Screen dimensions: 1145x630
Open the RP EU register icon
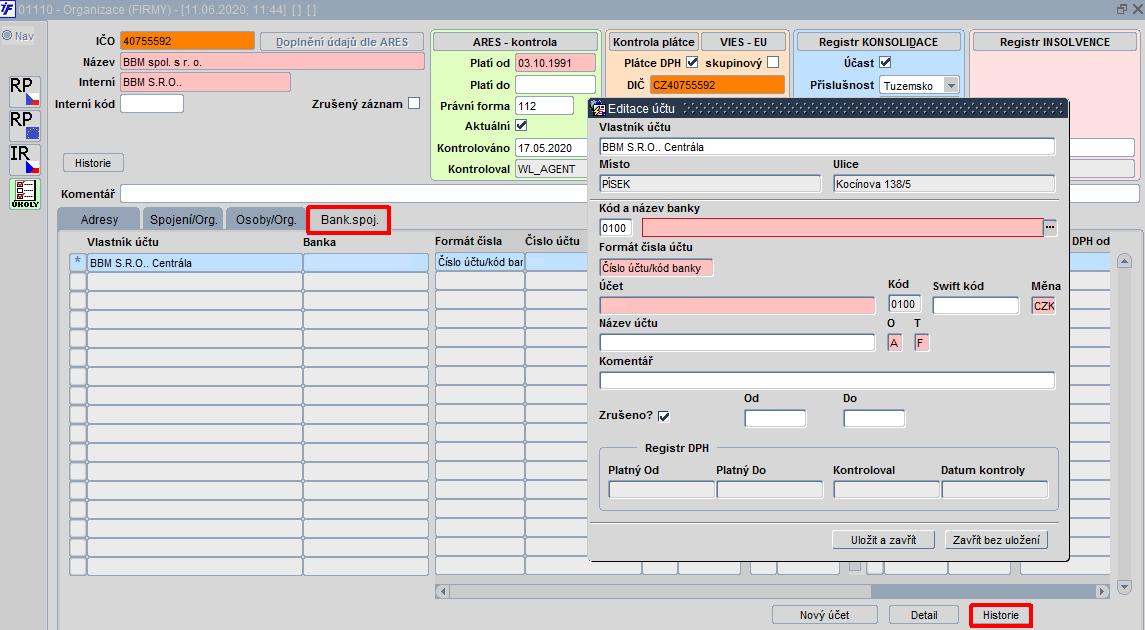[25, 125]
